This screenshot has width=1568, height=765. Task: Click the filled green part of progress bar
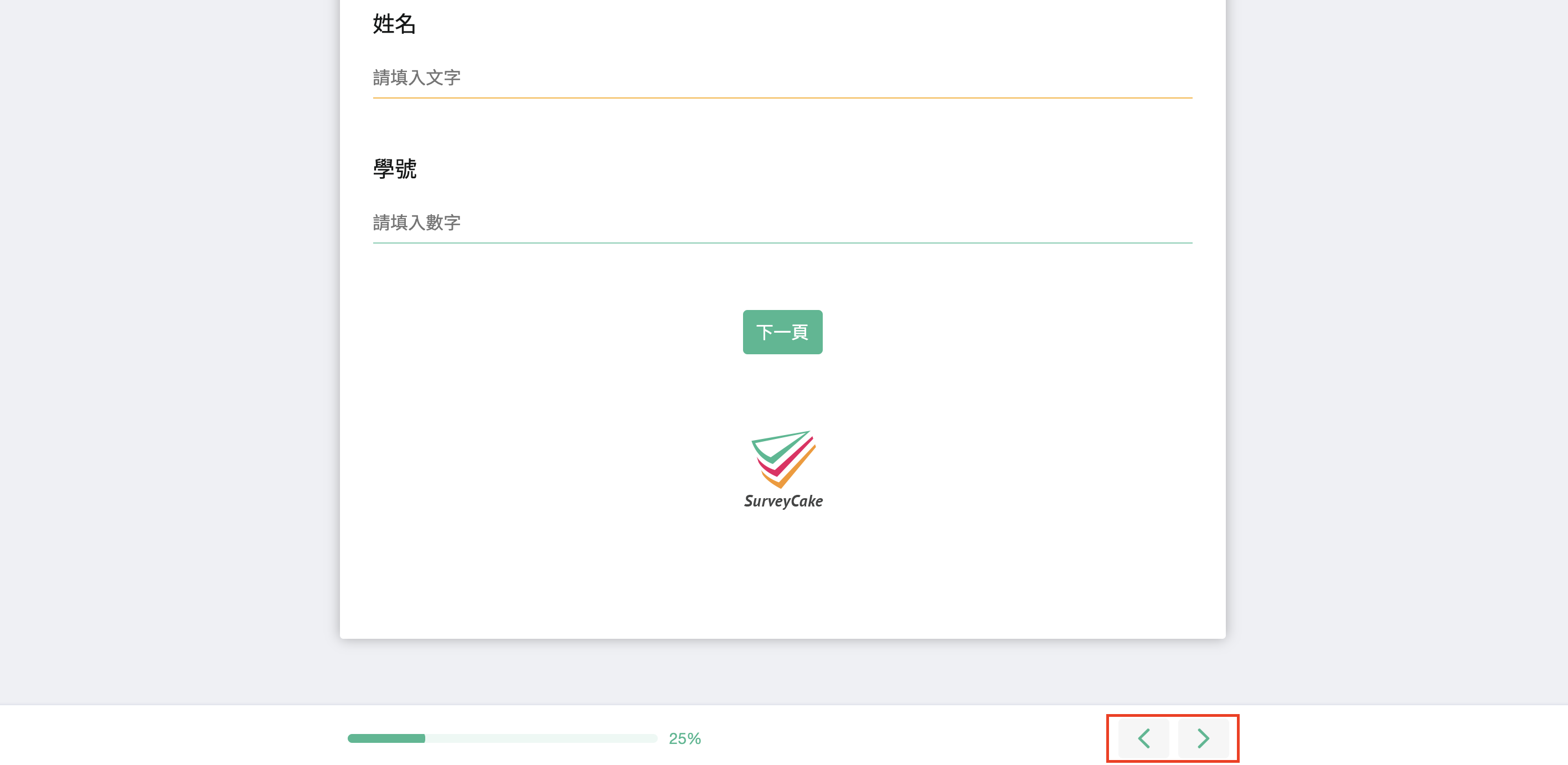pyautogui.click(x=386, y=738)
